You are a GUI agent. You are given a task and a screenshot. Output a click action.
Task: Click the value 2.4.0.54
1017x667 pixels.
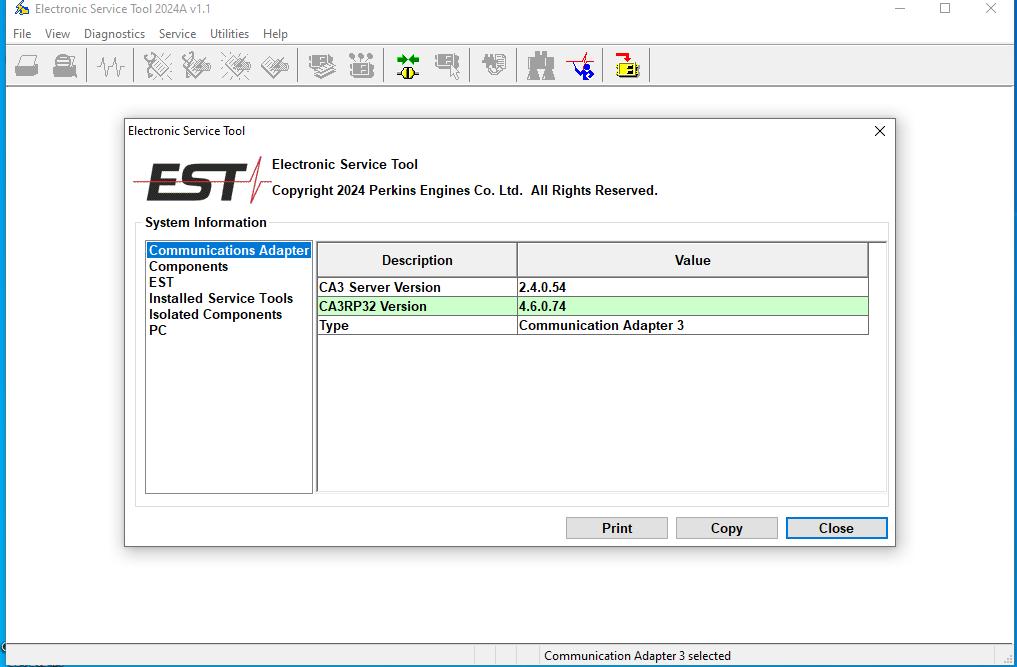point(542,287)
